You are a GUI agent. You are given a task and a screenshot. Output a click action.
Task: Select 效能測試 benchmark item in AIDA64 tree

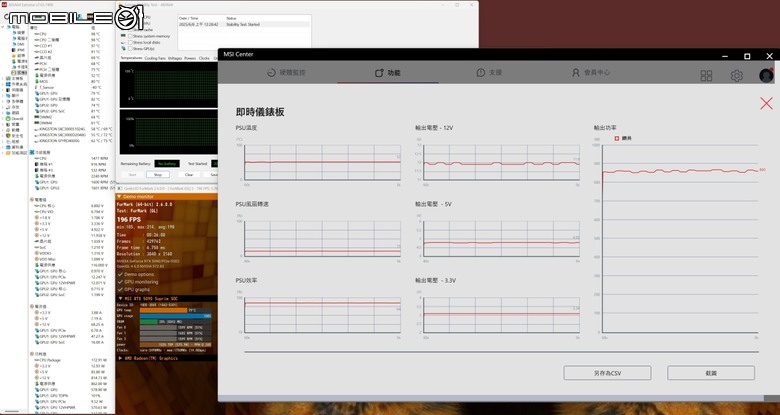[14, 153]
